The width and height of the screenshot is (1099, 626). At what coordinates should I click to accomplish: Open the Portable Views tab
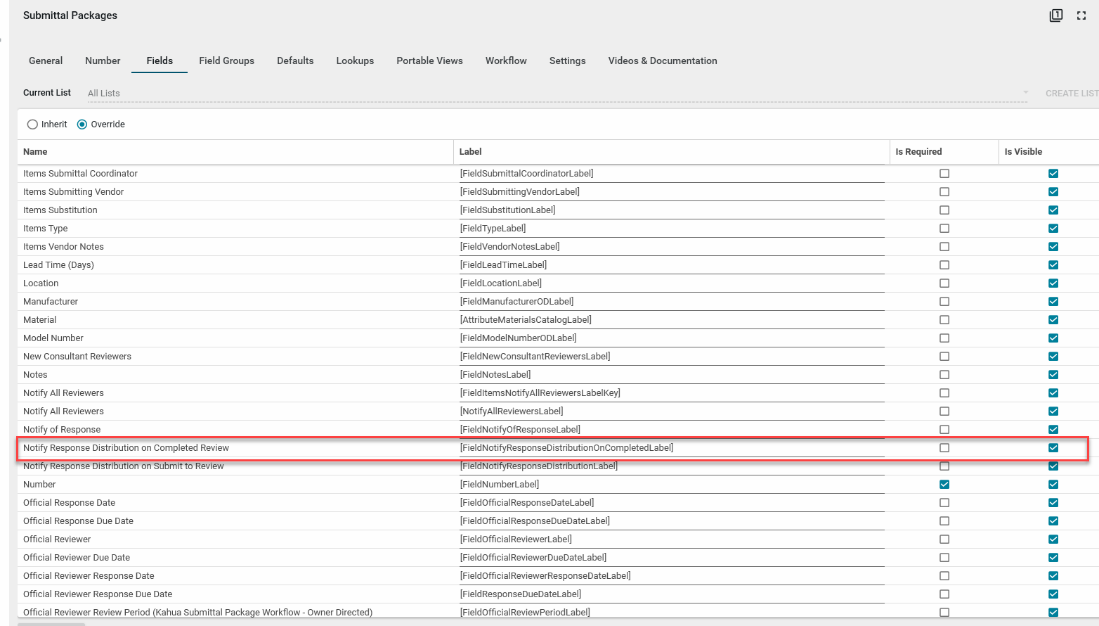coord(429,61)
